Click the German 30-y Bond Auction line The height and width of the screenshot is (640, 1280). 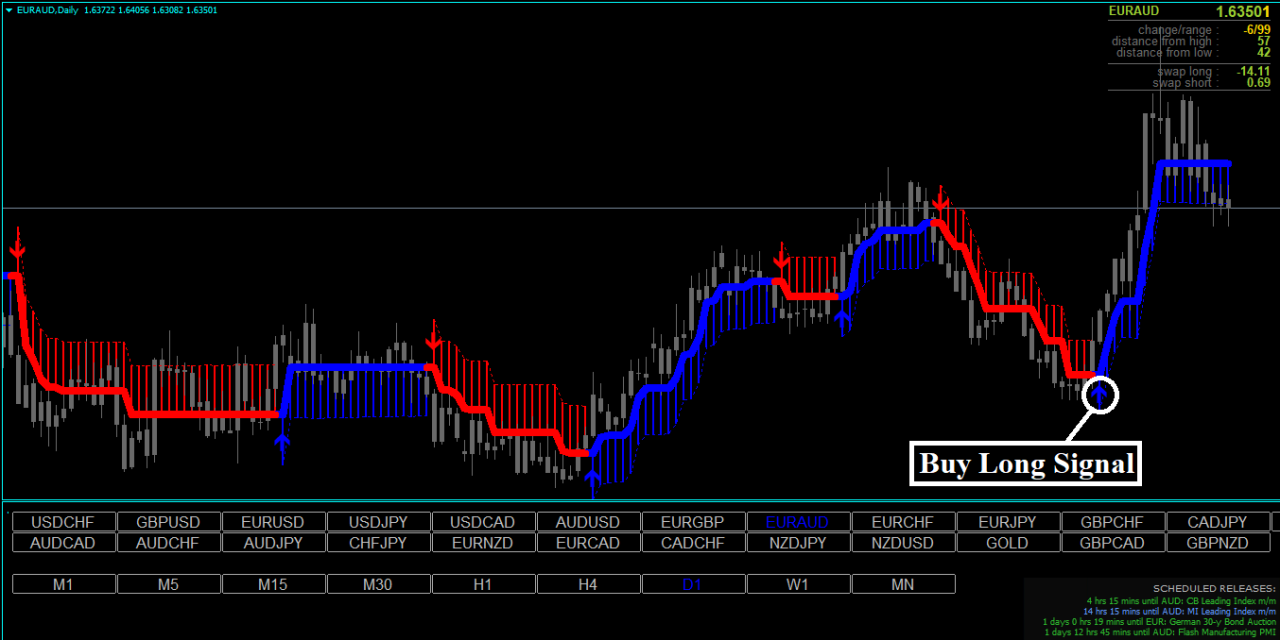1160,621
